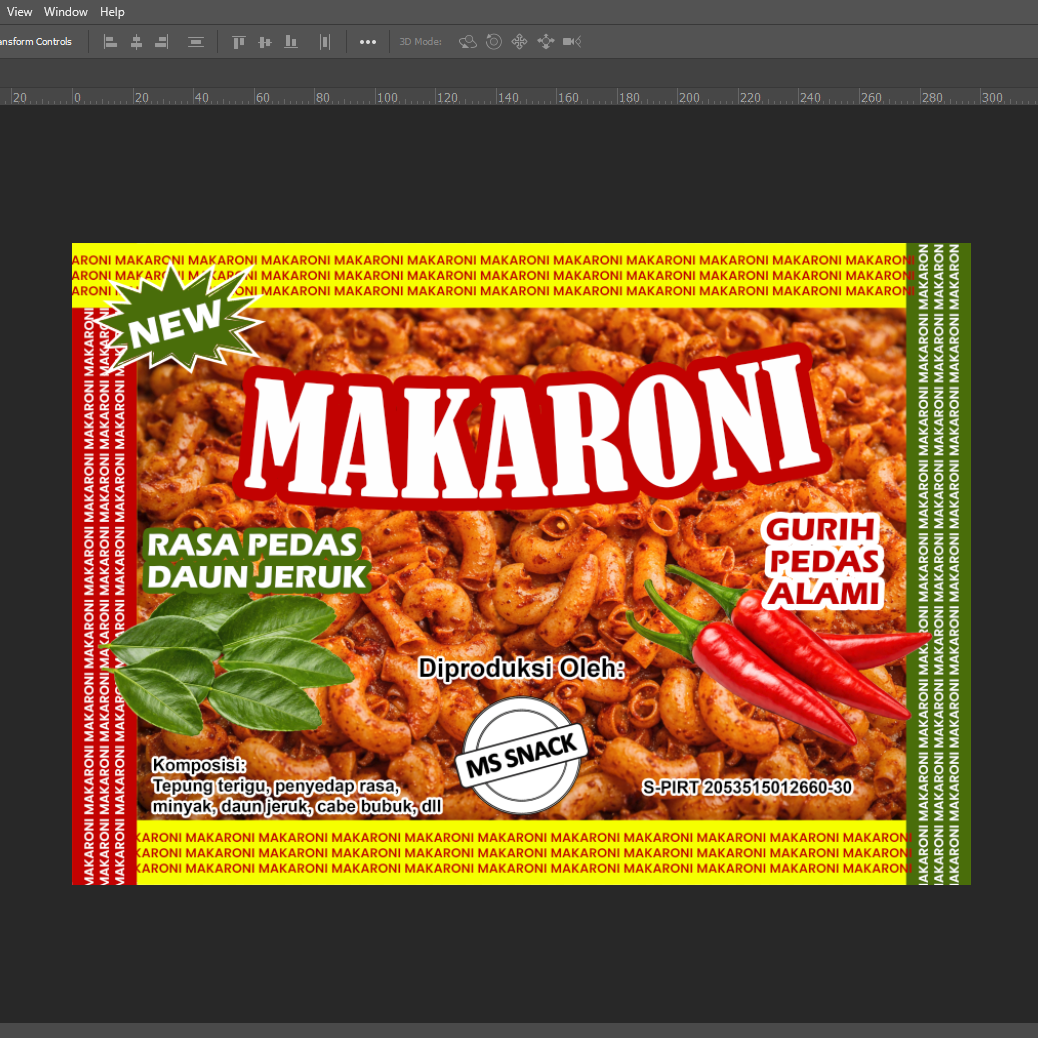
Task: Open the View menu
Action: pos(19,12)
